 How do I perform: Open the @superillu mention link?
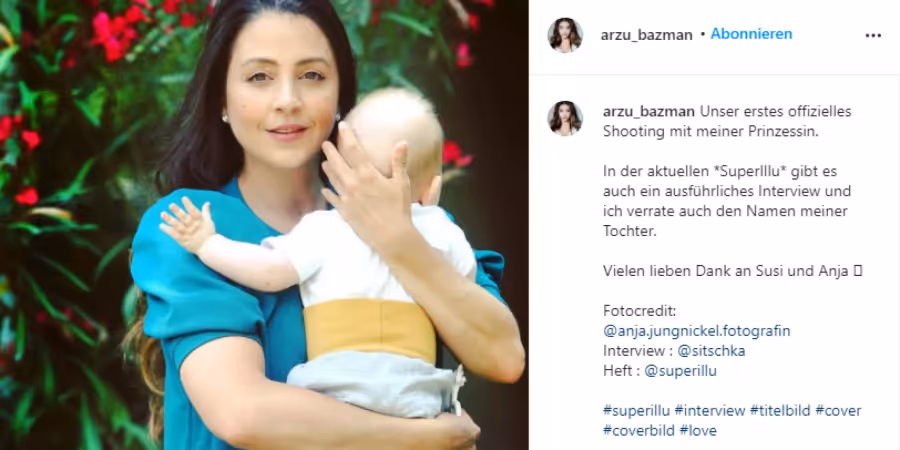(x=681, y=371)
